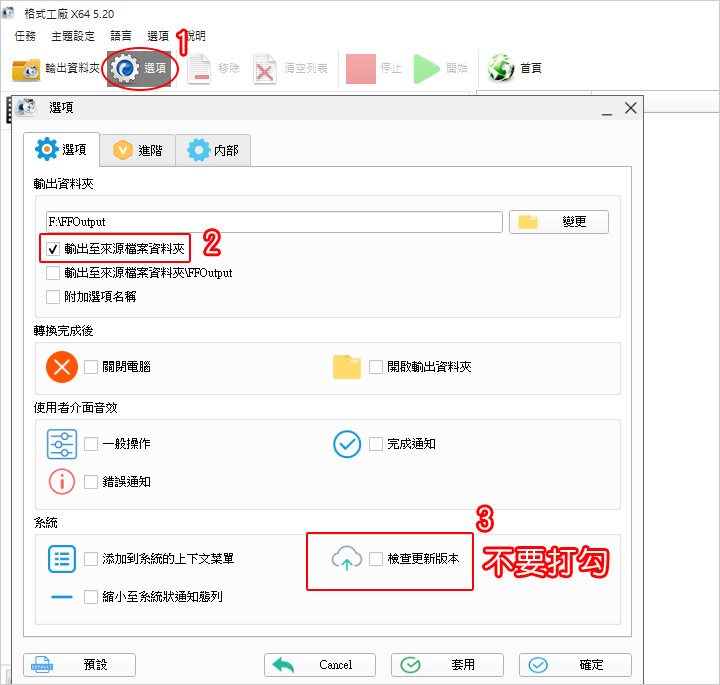Click the red info icon beside 錯誤通知
This screenshot has width=720, height=685.
point(62,482)
